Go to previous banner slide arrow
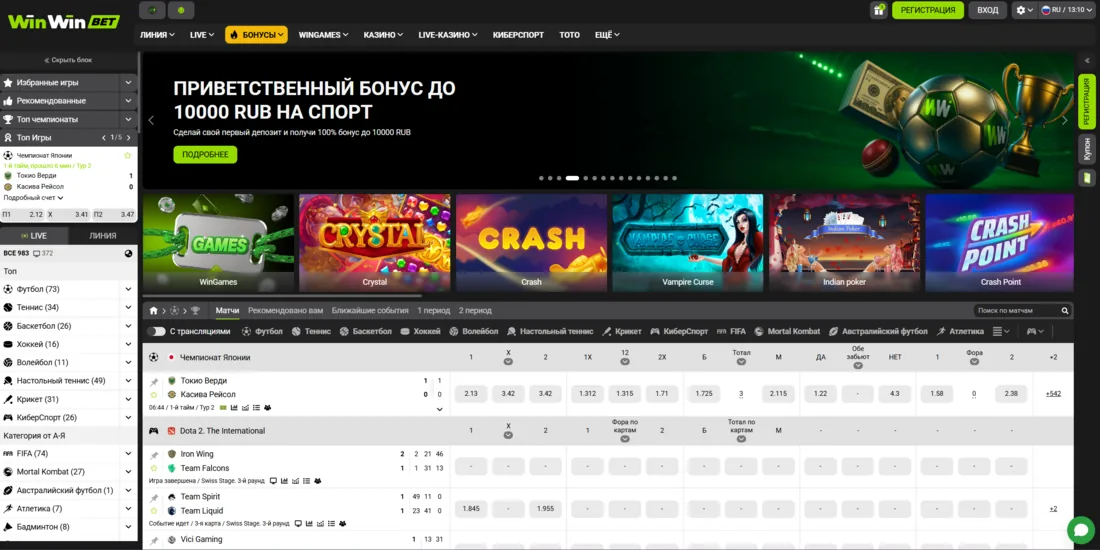 click(151, 120)
